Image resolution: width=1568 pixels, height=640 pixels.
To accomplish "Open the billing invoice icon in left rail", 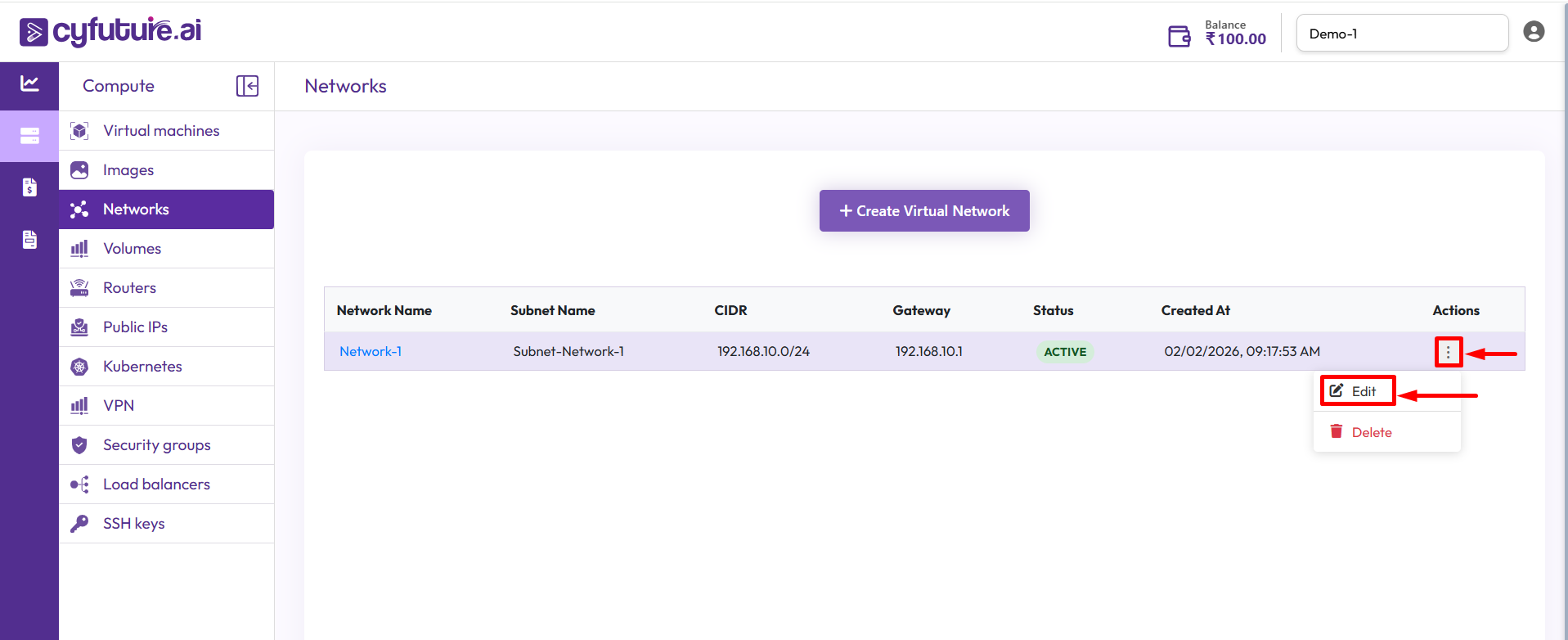I will pos(29,187).
